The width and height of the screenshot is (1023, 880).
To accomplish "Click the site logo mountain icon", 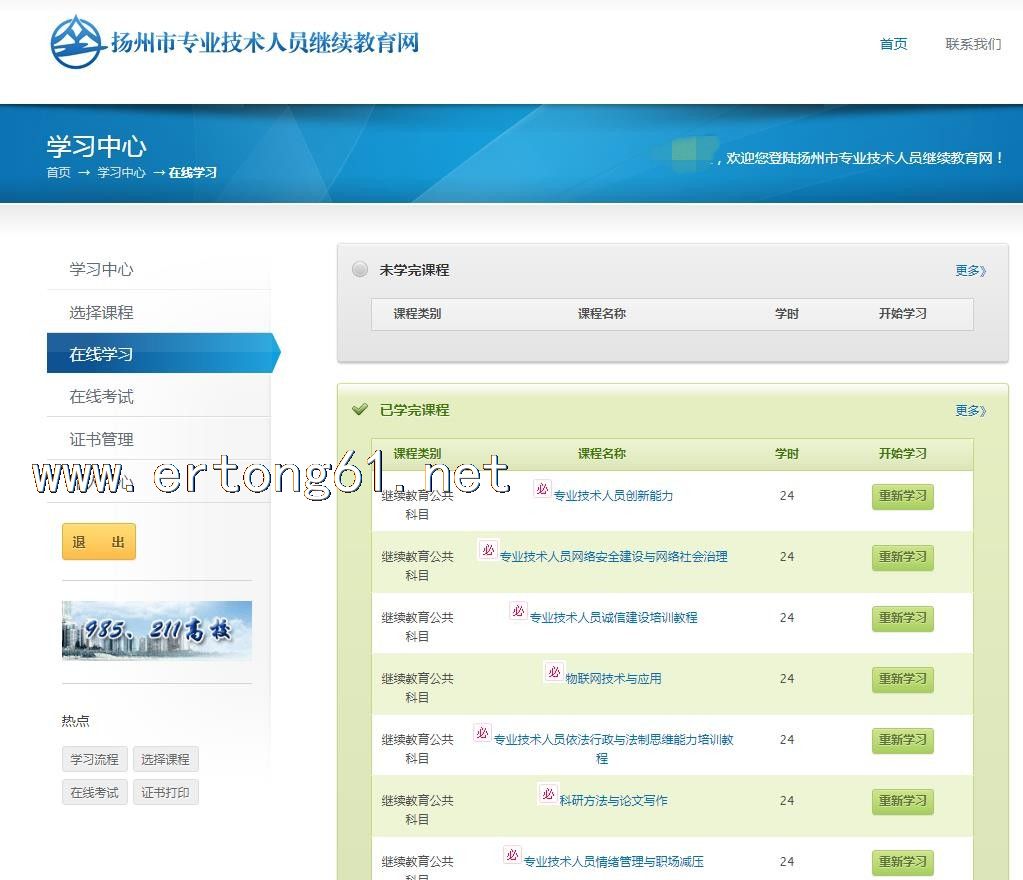I will click(78, 42).
